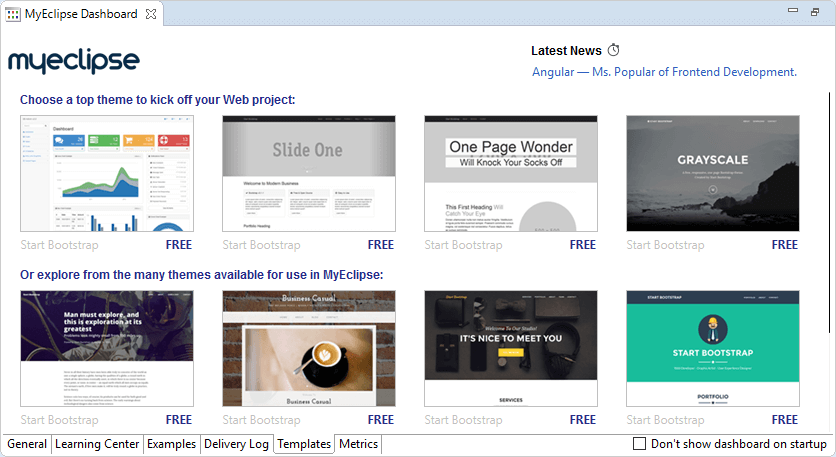
Task: Choose the Slide One Modern Business theme
Action: click(308, 173)
